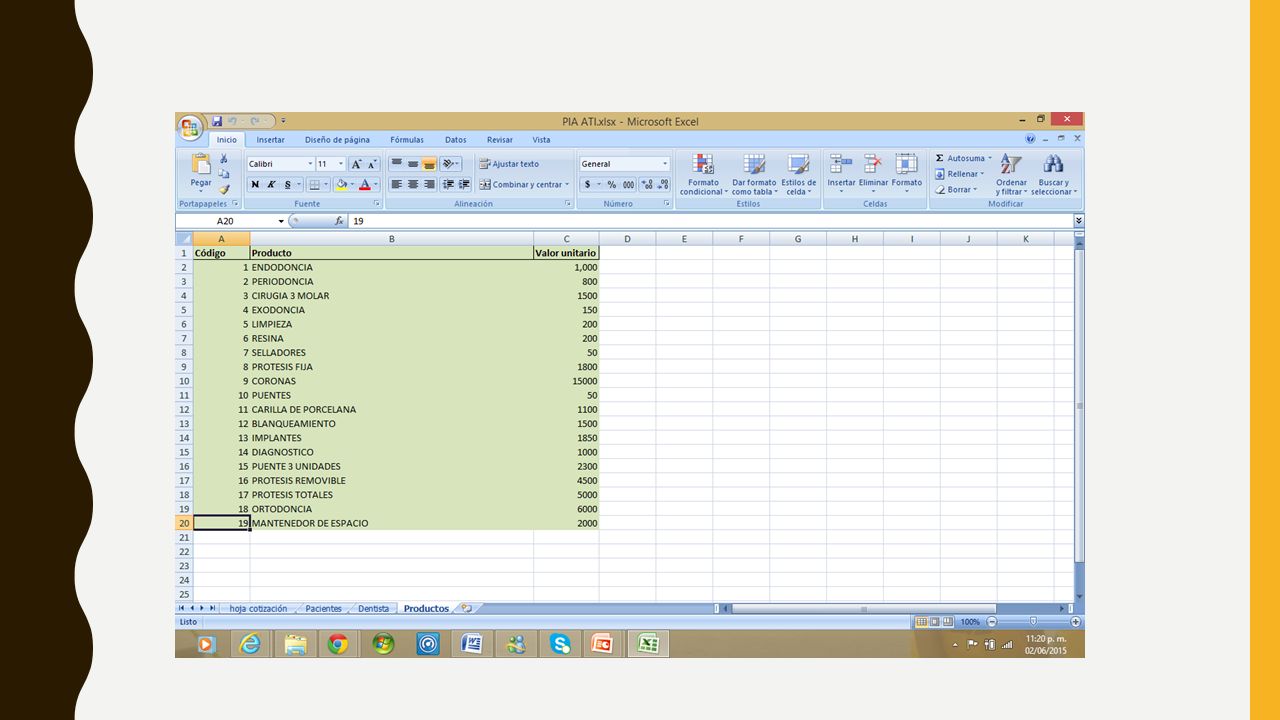Toggle italic K formatting
This screenshot has width=1280, height=720.
271,185
